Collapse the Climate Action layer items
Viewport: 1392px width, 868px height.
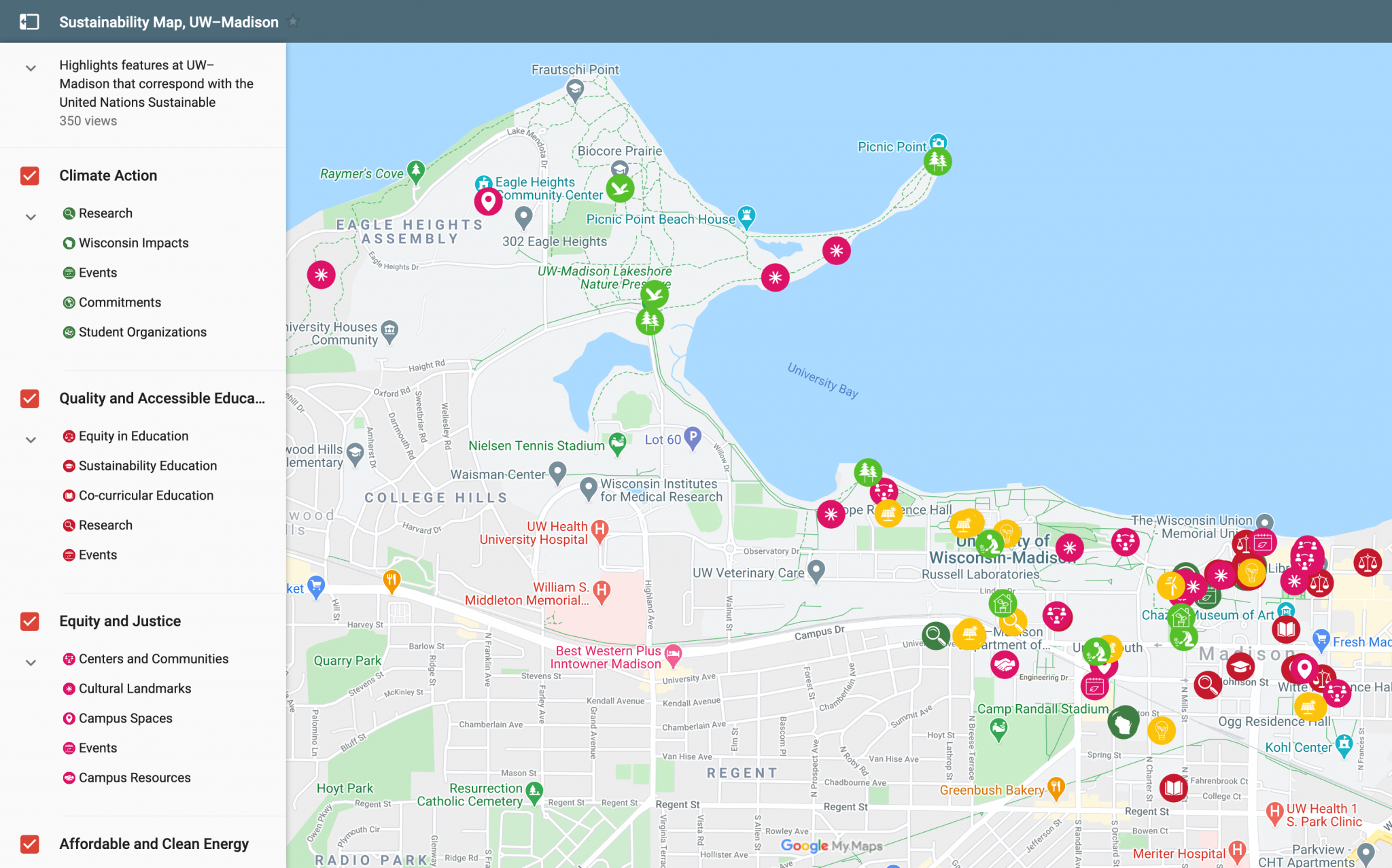(31, 217)
